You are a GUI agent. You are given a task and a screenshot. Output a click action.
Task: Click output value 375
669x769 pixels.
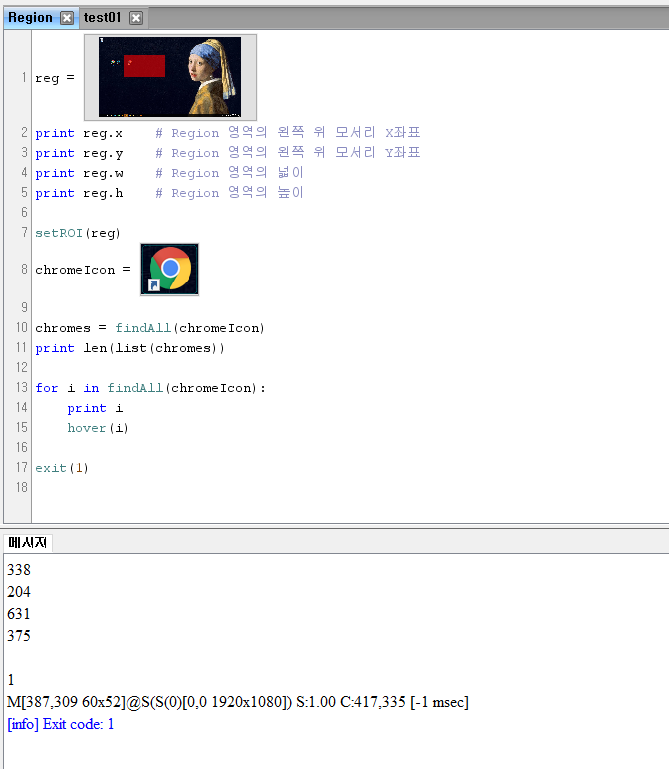point(19,636)
